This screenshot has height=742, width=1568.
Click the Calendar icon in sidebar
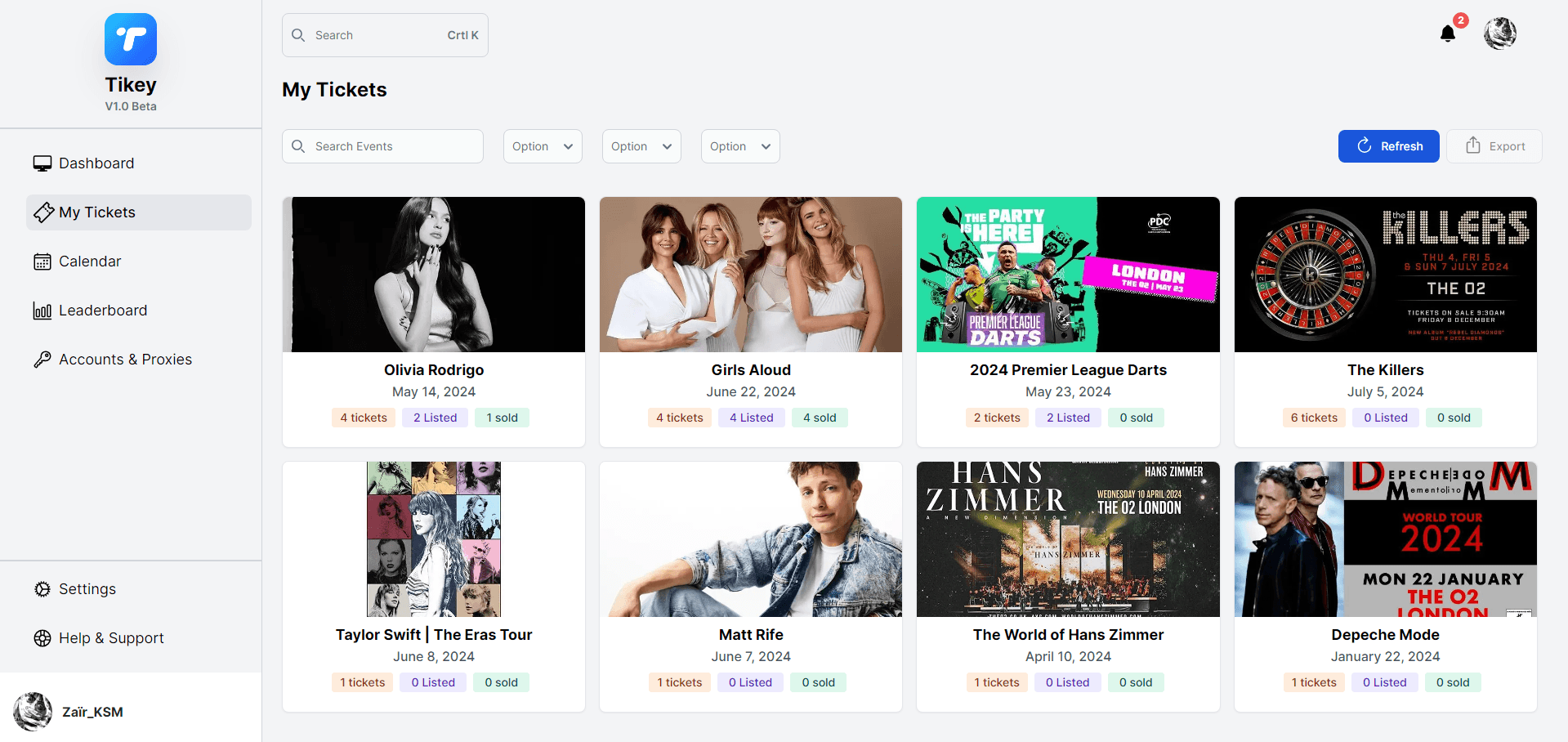(x=42, y=261)
